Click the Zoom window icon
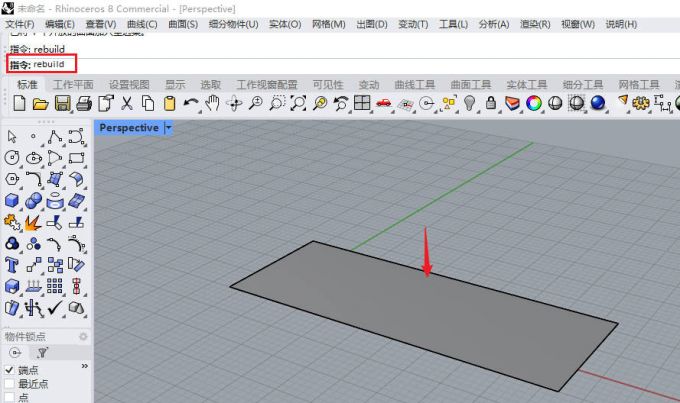This screenshot has width=680, height=403. [277, 104]
